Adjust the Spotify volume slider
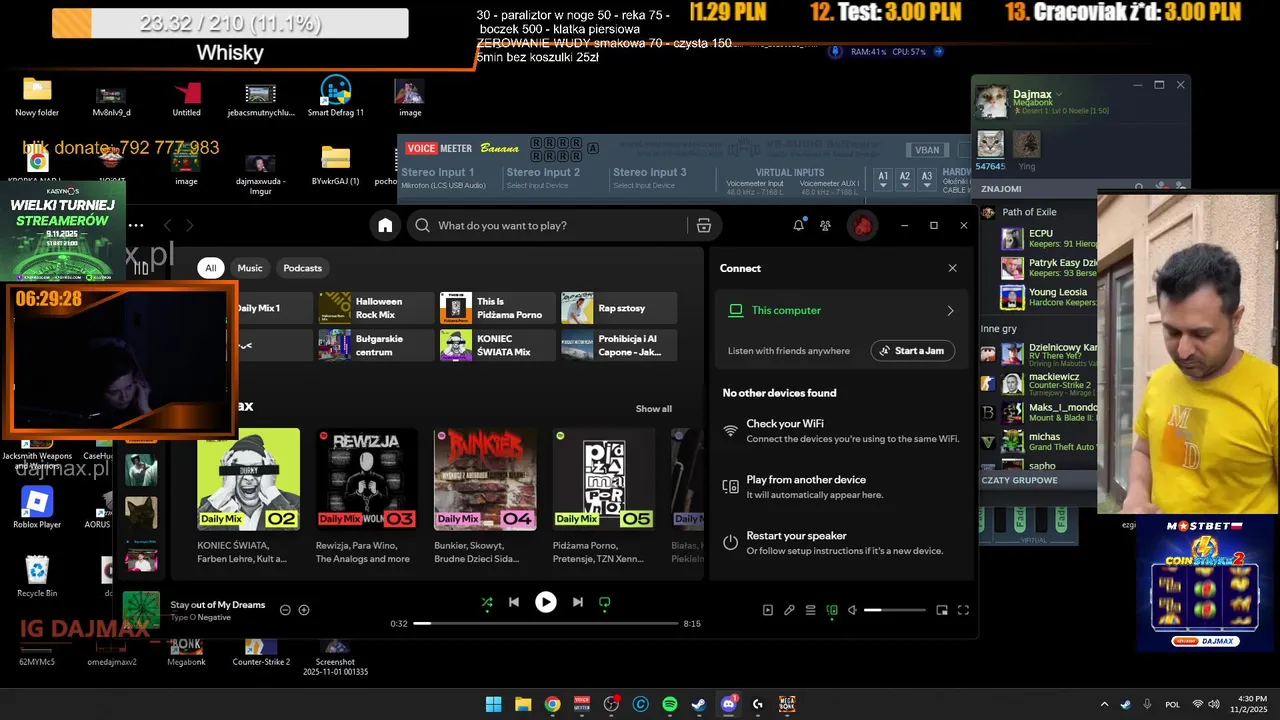Screen dimensions: 1280x720 tap(895, 610)
